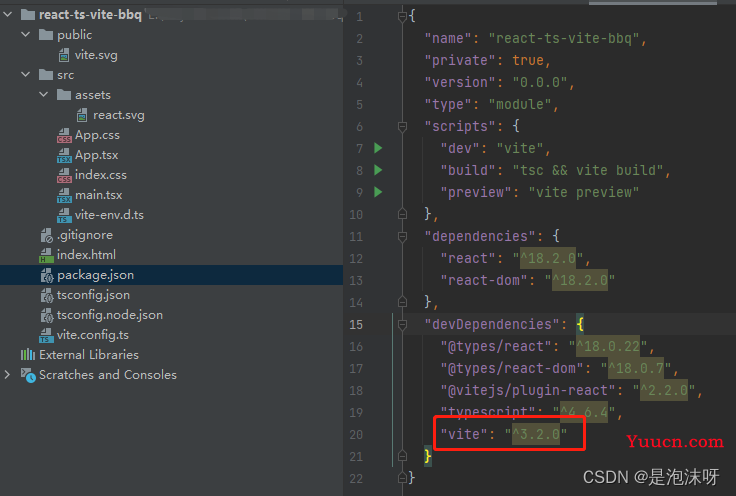Run the dev script gutter arrow

(x=378, y=148)
